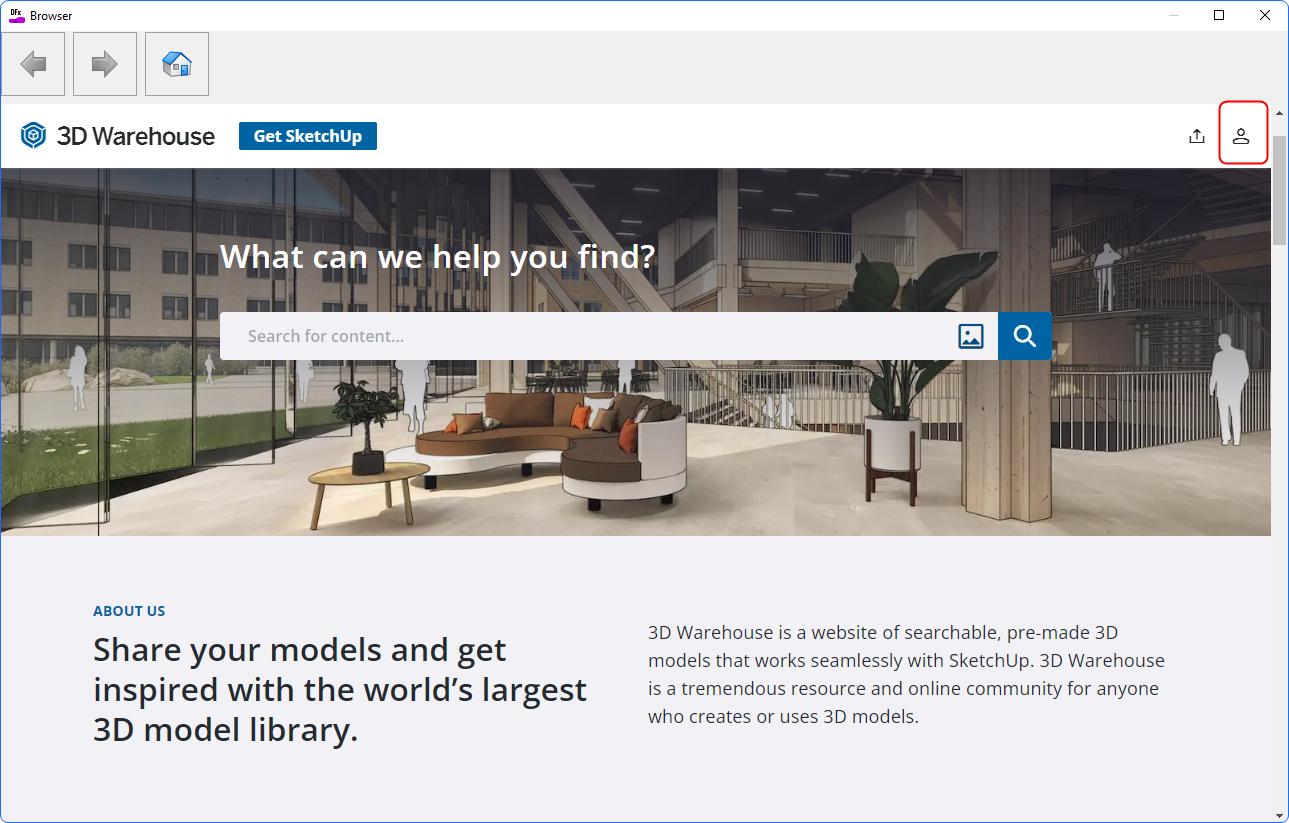The height and width of the screenshot is (823, 1289).
Task: Sign in using the profile icon
Action: [x=1242, y=135]
